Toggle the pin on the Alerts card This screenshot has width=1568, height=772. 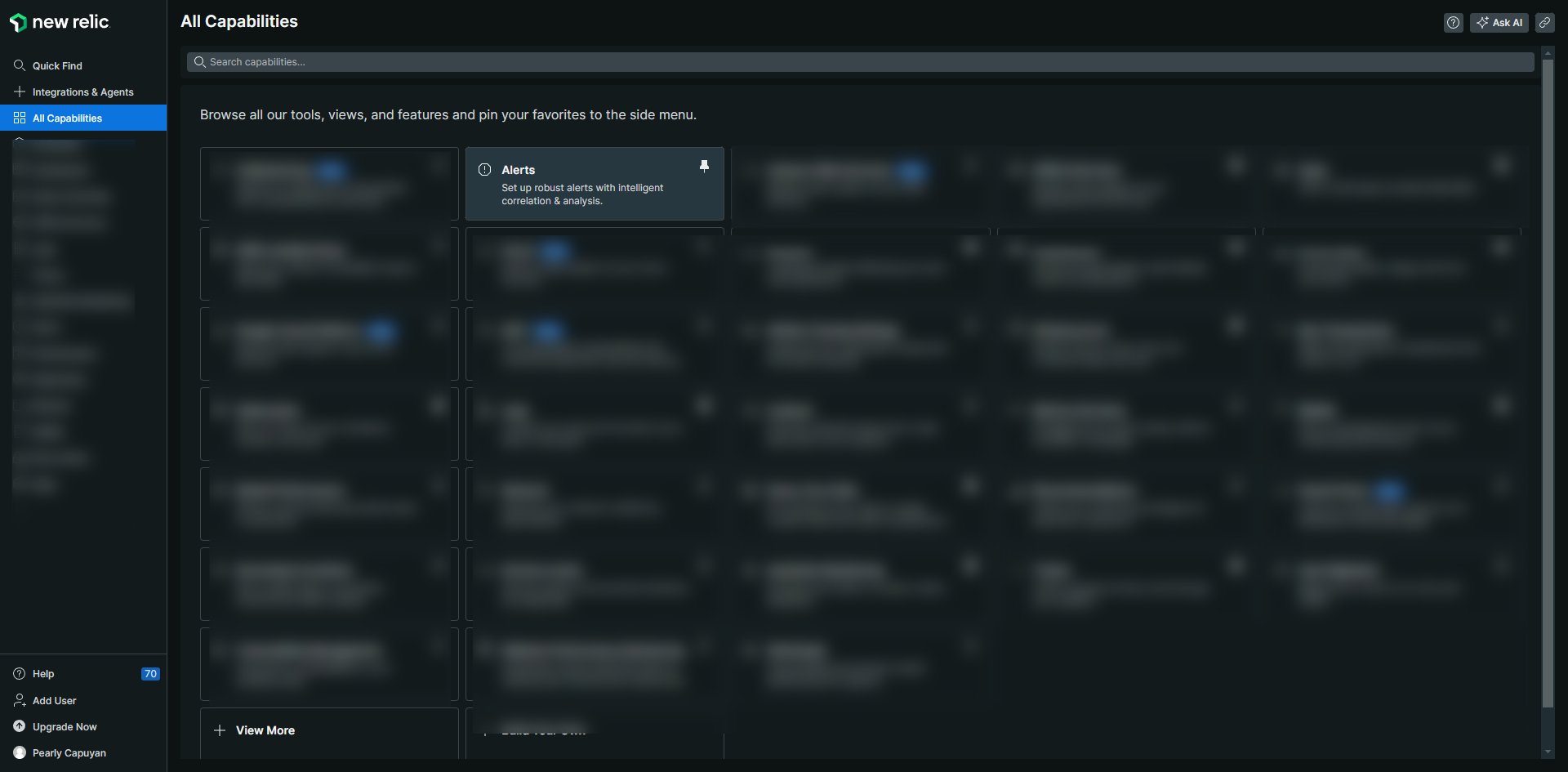[704, 167]
